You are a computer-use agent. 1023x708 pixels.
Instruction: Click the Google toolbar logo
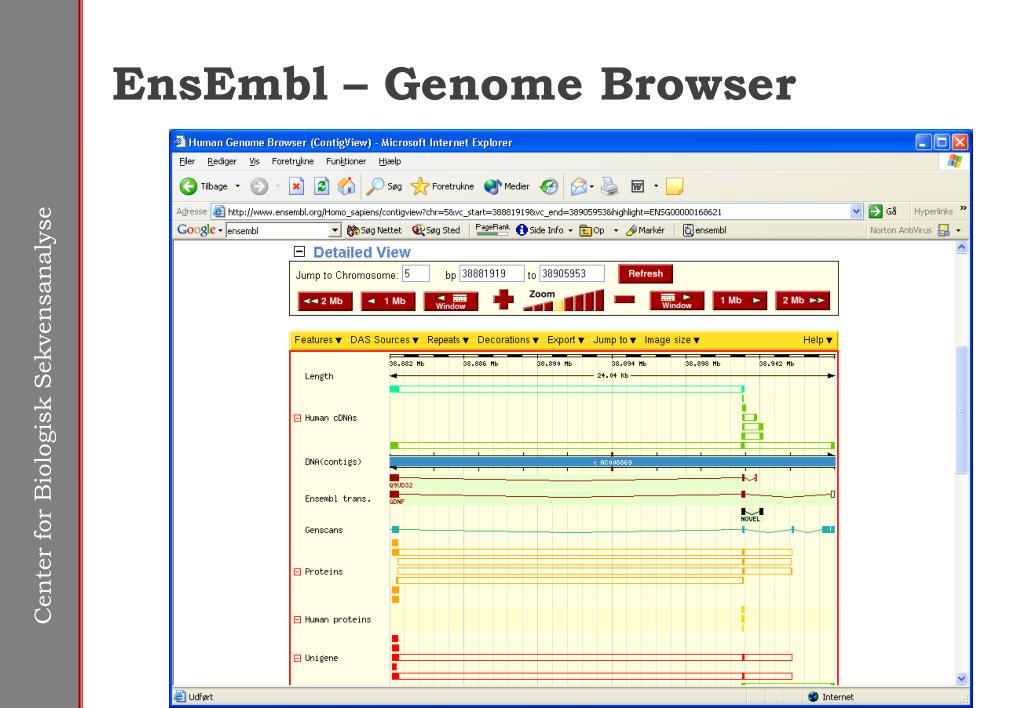pos(196,230)
